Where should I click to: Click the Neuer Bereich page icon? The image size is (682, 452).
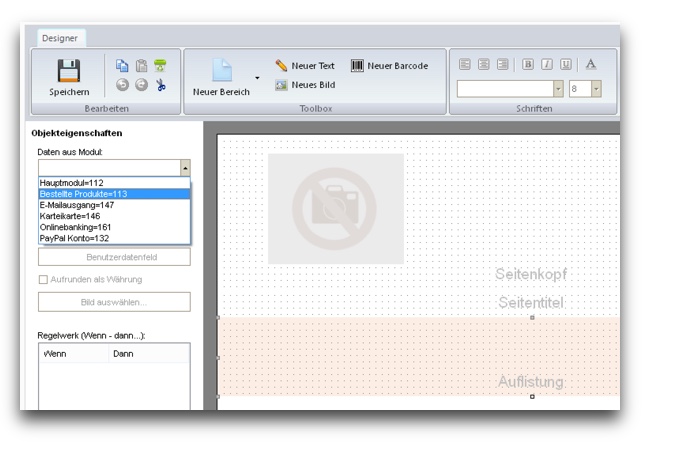[x=222, y=70]
